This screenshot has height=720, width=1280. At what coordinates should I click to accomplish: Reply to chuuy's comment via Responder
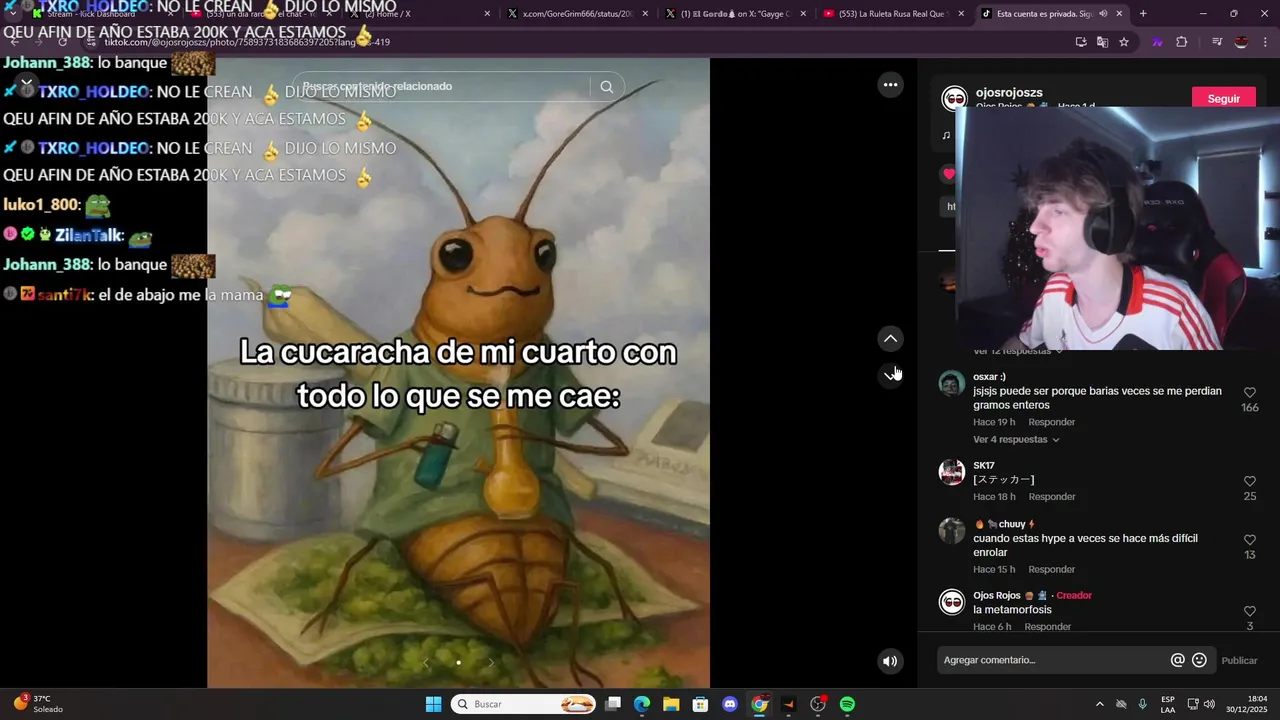point(1051,570)
